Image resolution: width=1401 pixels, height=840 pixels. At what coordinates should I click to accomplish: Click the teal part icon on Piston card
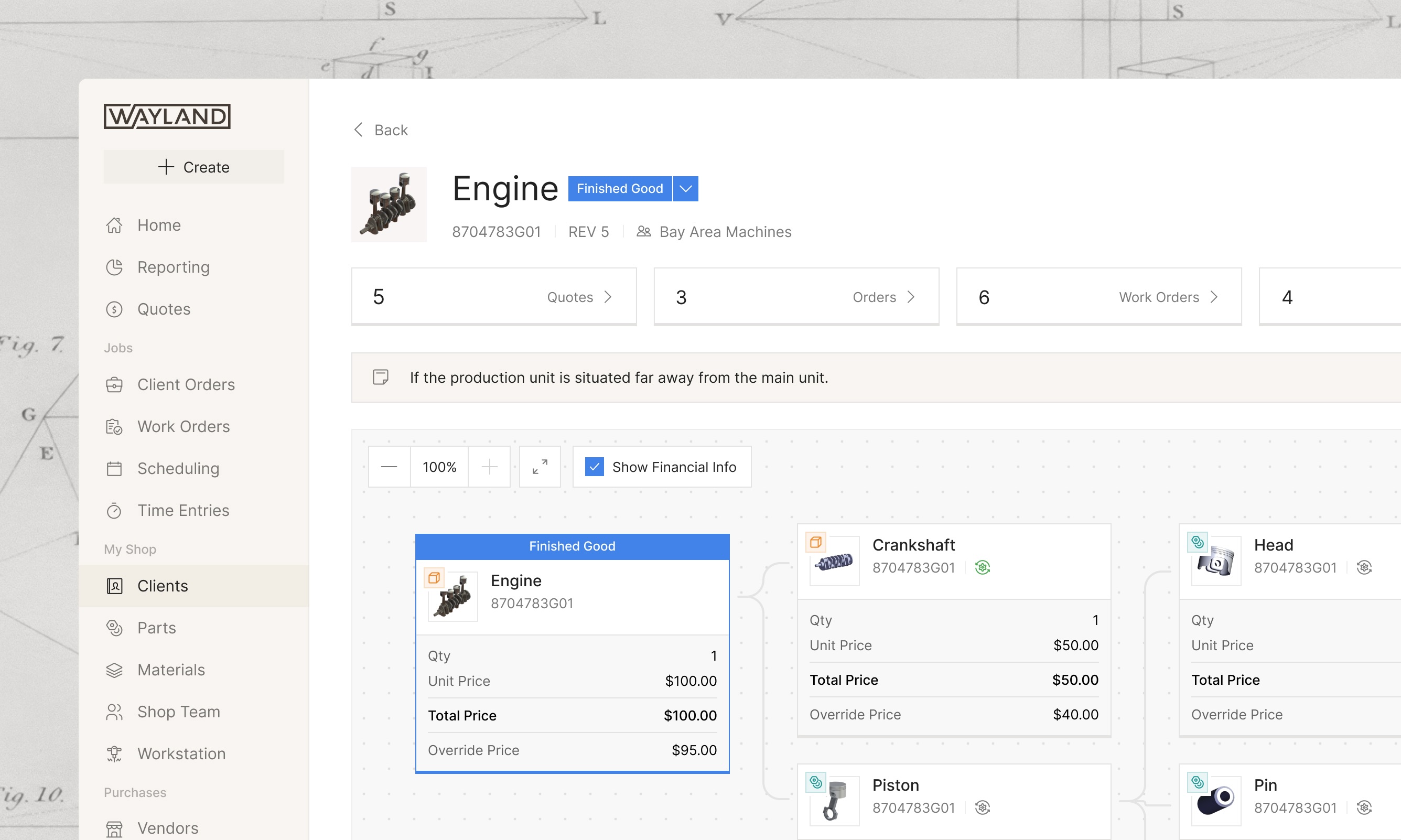pos(815,782)
